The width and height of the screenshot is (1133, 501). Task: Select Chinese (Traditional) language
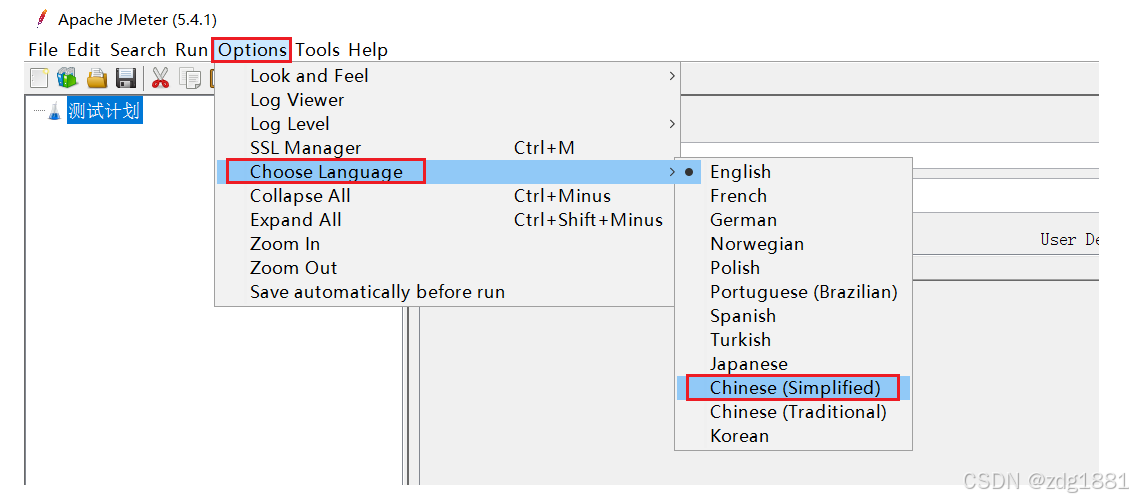click(793, 412)
